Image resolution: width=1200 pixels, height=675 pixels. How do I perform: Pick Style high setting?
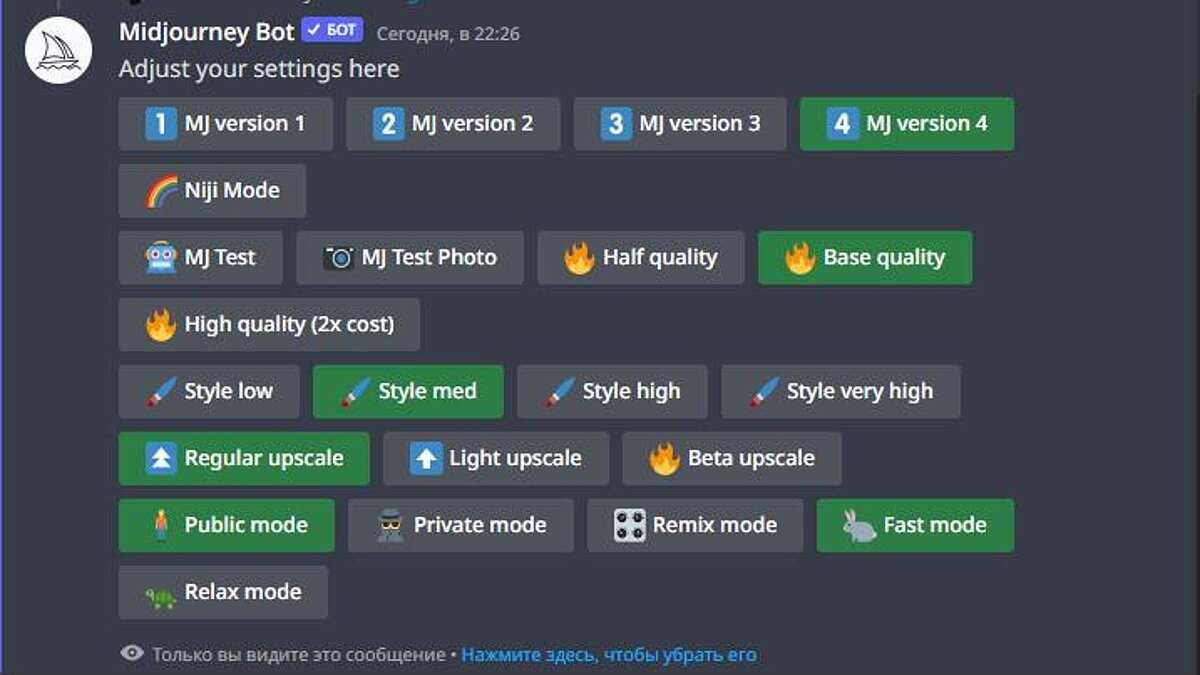tap(612, 392)
